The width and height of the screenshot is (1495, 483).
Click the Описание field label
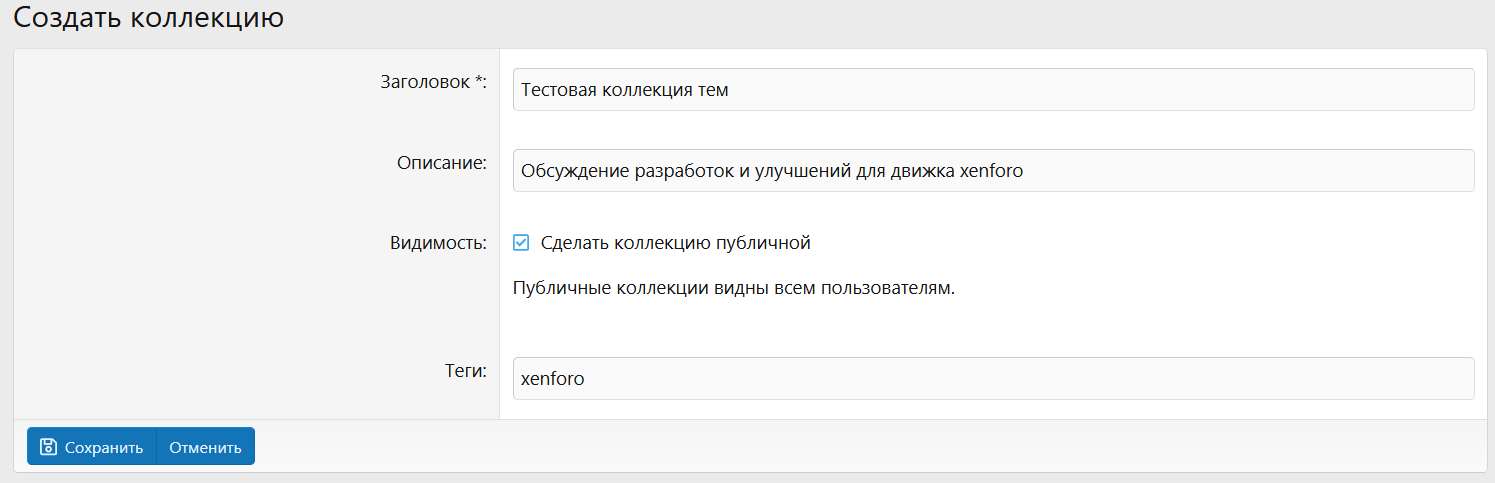[x=441, y=163]
